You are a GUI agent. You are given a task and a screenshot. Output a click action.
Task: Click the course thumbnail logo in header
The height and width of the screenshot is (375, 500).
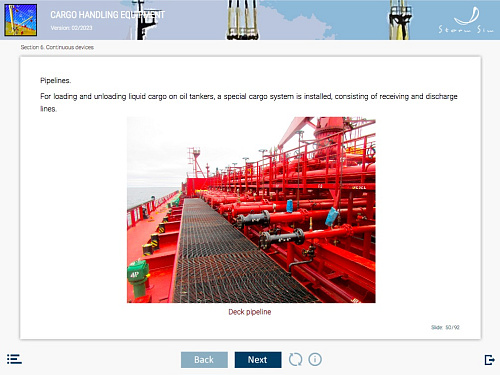tap(20, 20)
